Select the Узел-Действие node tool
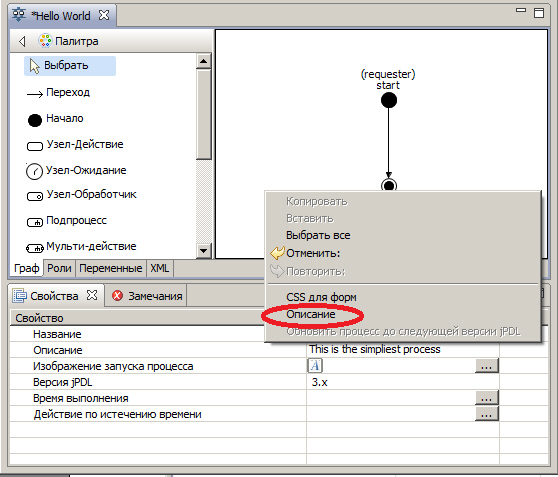Image resolution: width=558 pixels, height=477 pixels. (x=75, y=145)
